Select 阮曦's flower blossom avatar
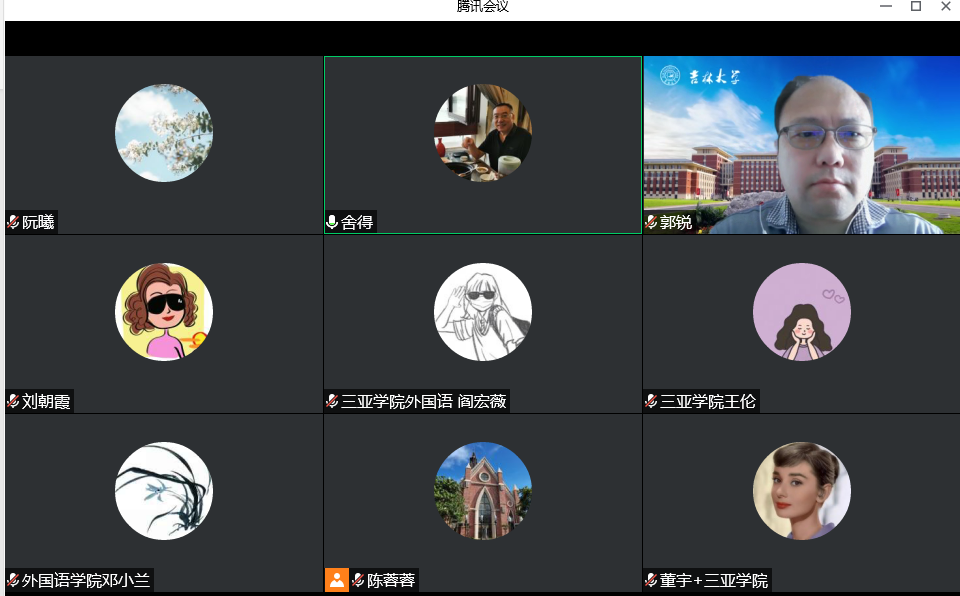 [164, 133]
